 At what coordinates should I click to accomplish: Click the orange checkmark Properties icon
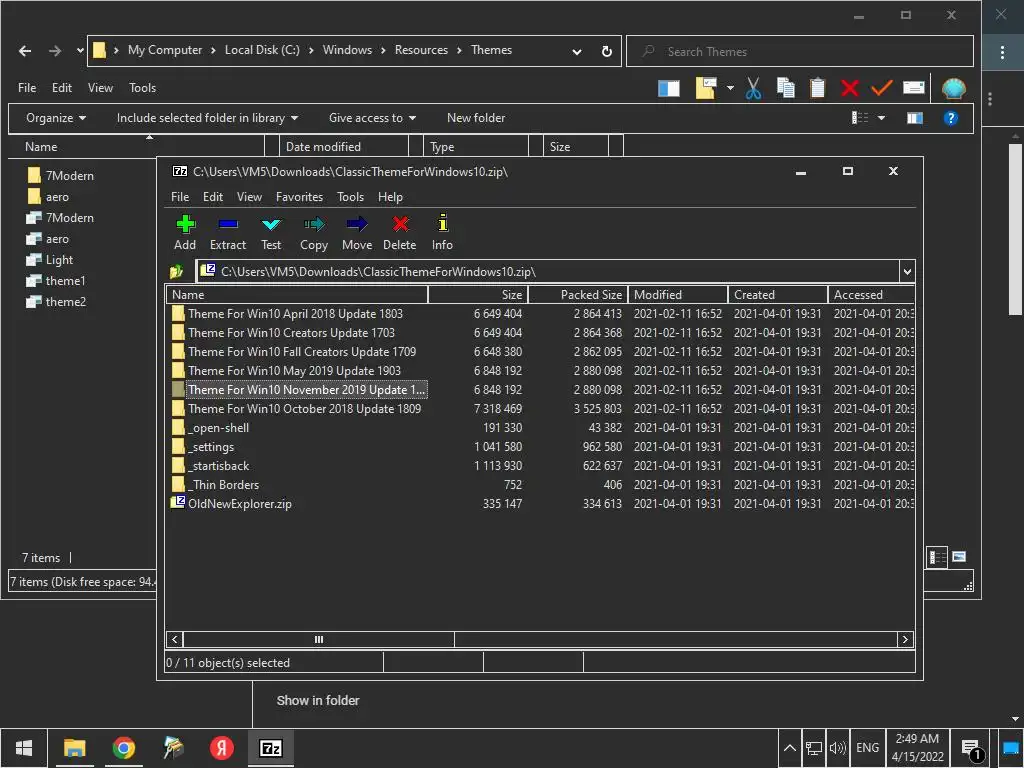(882, 88)
